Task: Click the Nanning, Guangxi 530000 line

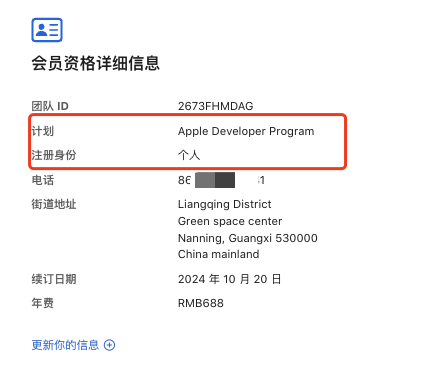Action: [248, 238]
